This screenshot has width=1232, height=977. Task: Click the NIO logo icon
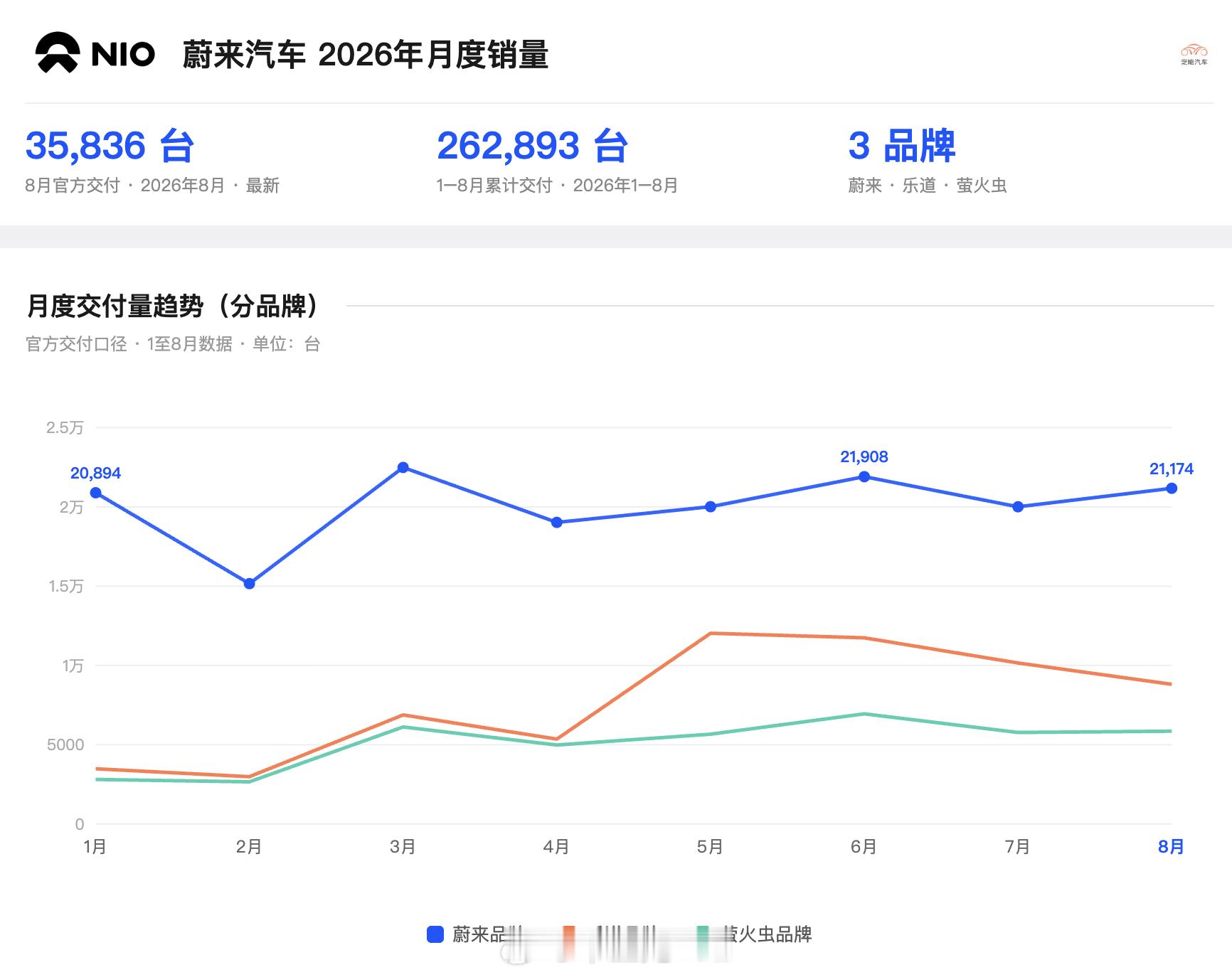57,53
